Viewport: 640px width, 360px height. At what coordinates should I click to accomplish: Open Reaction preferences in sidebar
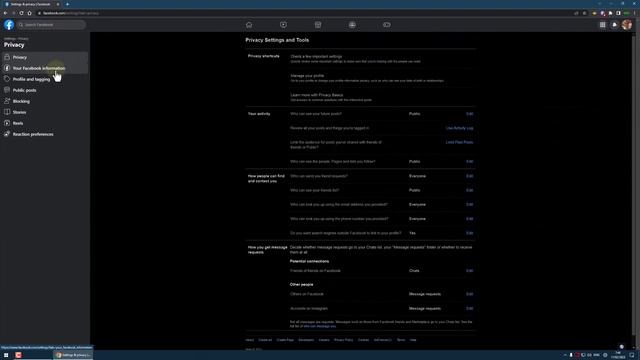click(45, 134)
